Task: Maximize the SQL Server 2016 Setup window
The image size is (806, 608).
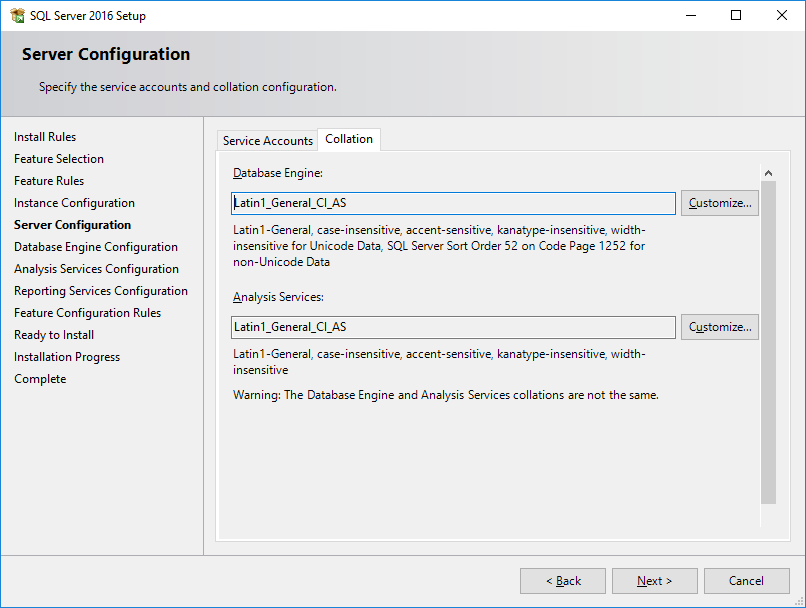Action: [736, 15]
